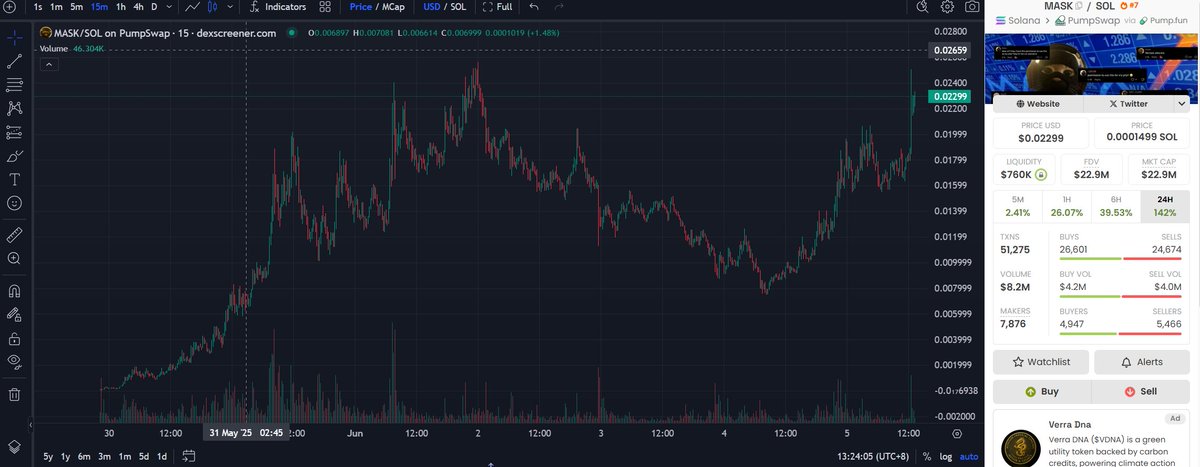Image resolution: width=1200 pixels, height=467 pixels.
Task: Collapse the chart legend arrow
Action: tap(47, 63)
